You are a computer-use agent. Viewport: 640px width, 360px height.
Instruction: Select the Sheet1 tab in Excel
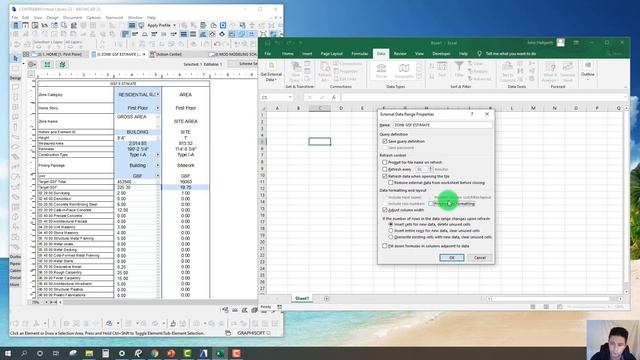pos(302,298)
